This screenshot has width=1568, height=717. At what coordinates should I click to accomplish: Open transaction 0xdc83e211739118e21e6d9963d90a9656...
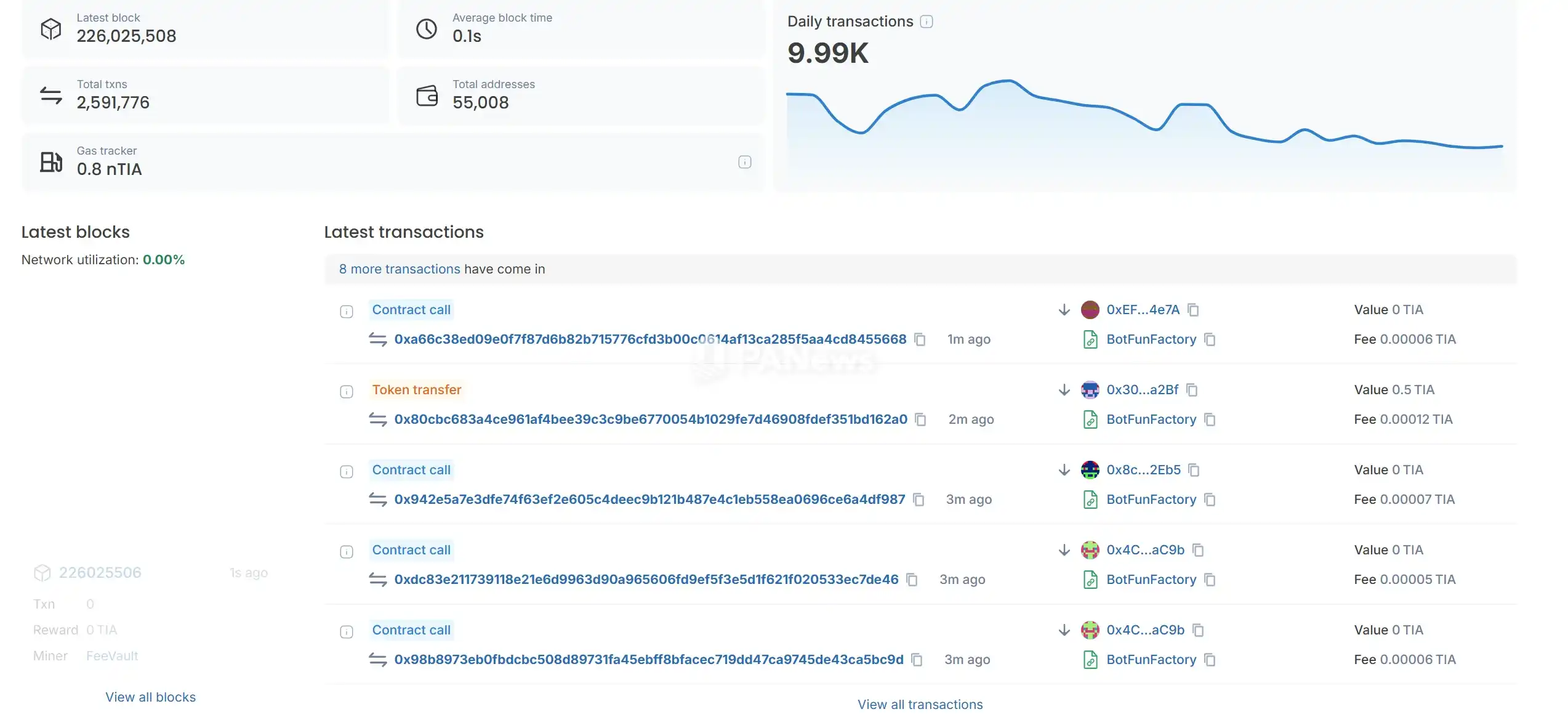point(646,580)
